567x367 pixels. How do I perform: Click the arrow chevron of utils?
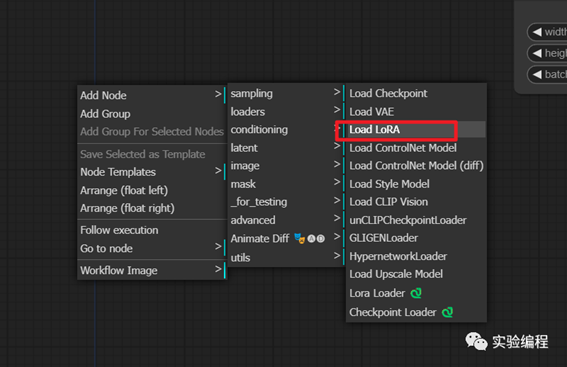337,256
